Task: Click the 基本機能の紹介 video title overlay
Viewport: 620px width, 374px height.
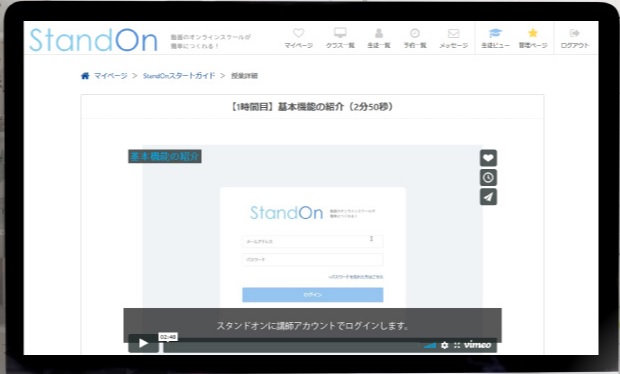Action: pyautogui.click(x=164, y=156)
